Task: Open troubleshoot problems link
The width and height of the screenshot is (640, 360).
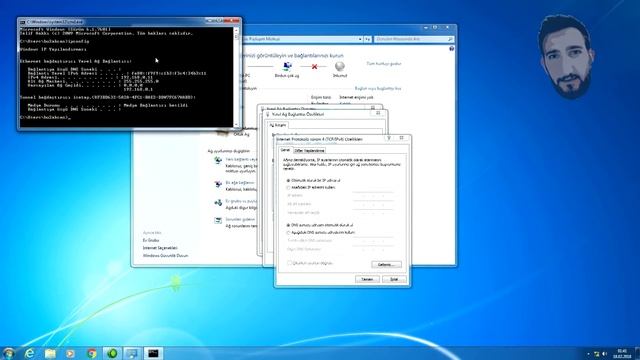Action: pos(240,220)
